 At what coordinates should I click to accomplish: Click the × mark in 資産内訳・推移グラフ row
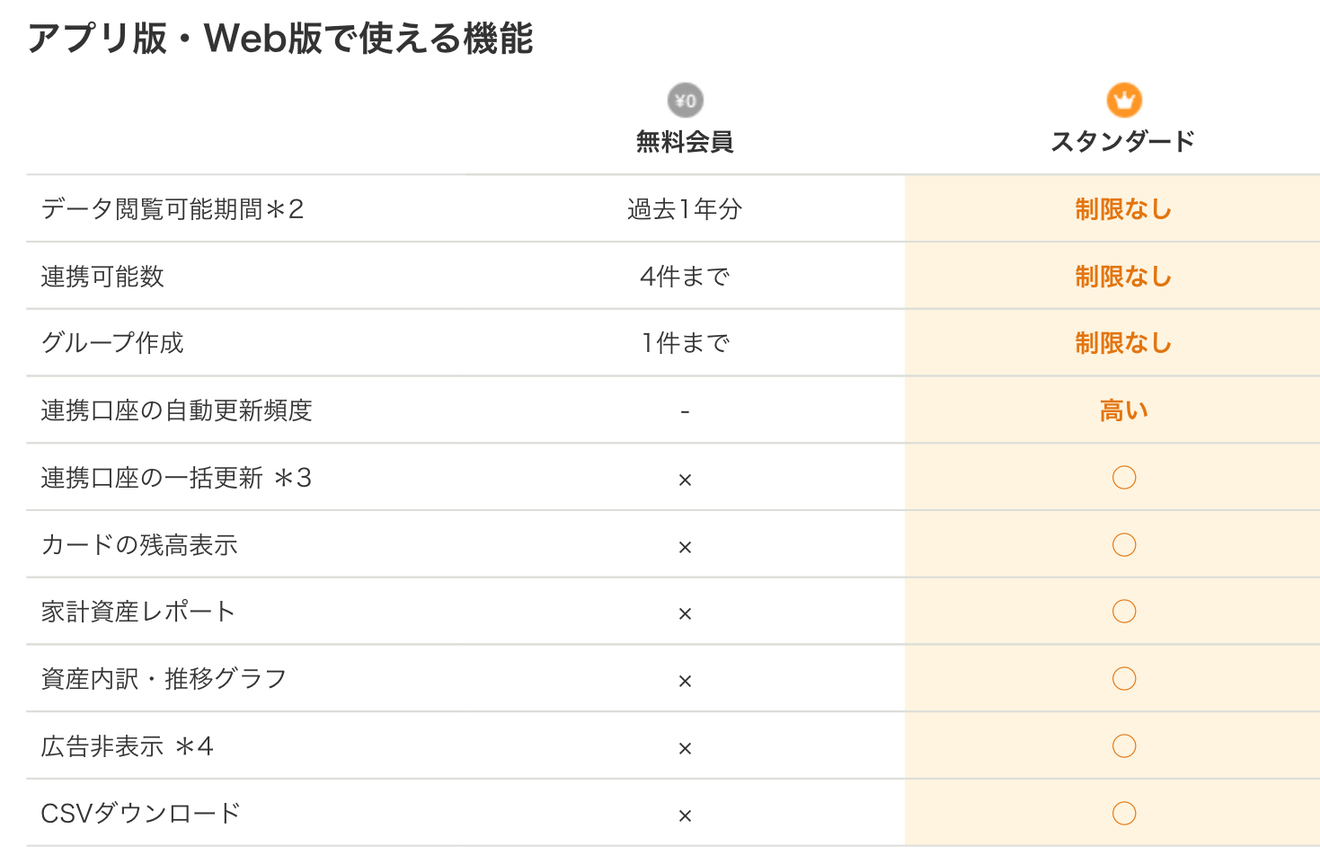click(x=685, y=681)
